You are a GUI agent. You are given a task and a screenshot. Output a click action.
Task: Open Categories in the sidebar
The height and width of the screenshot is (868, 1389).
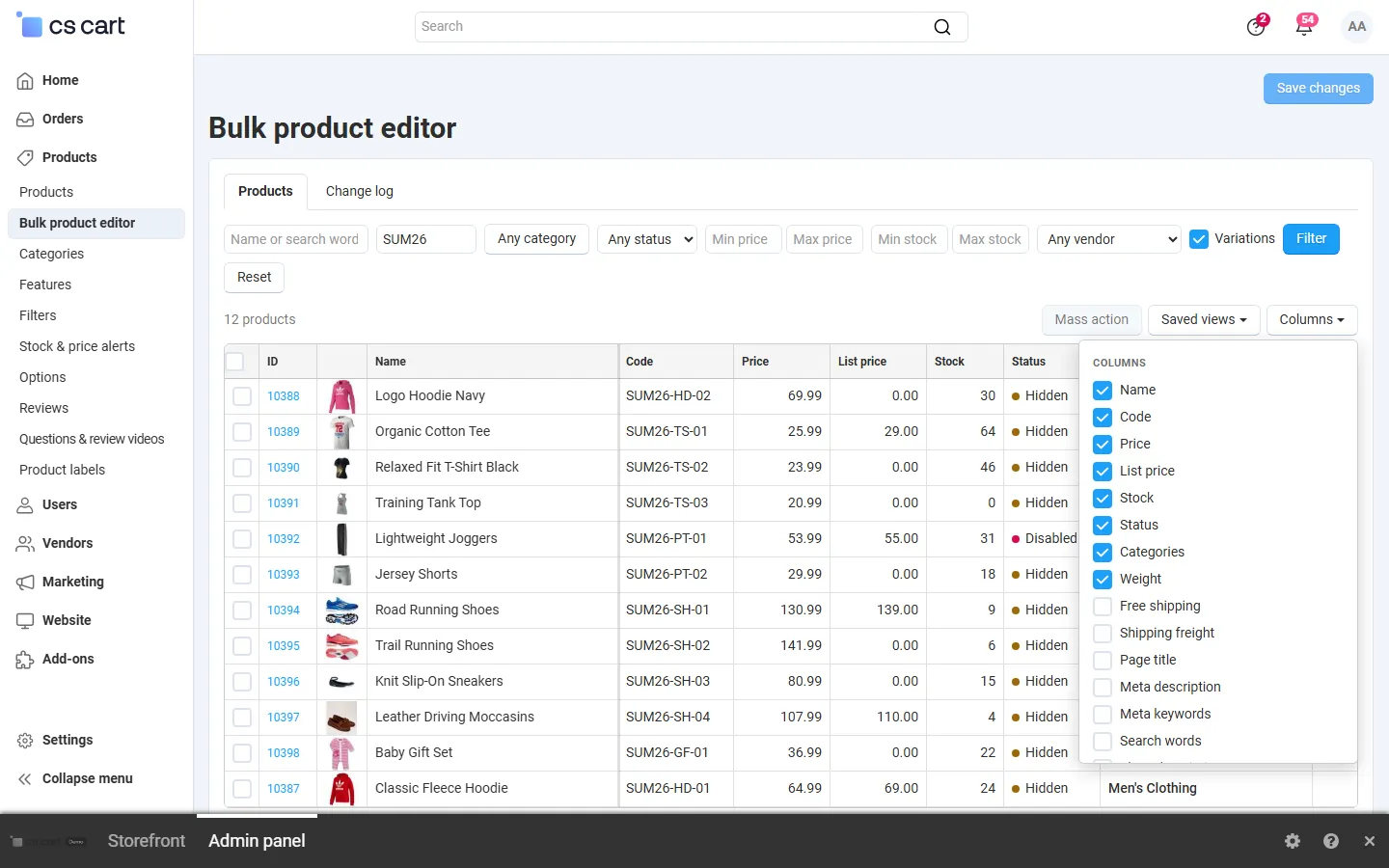point(52,255)
